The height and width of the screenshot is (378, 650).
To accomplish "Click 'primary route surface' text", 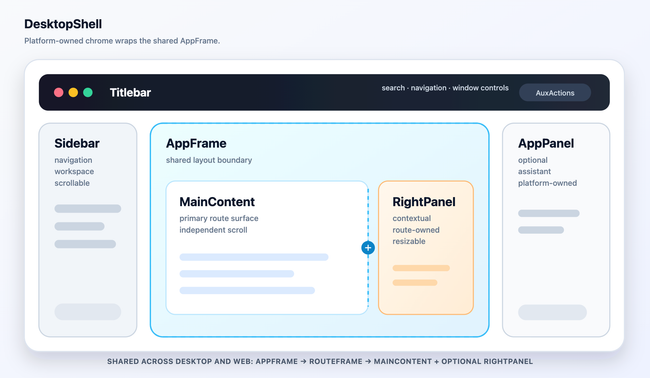I will tap(219, 218).
